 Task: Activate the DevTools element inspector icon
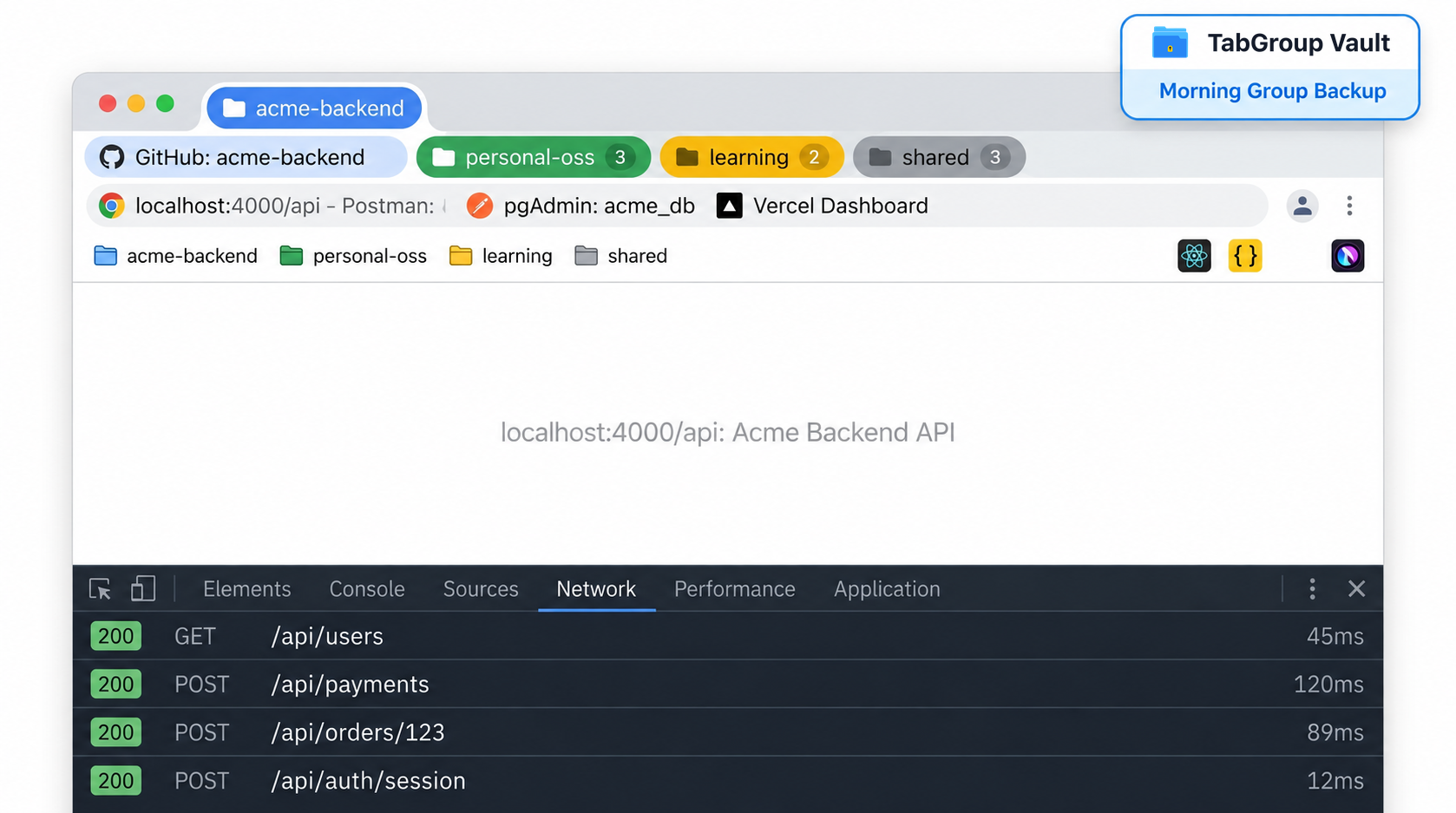point(100,589)
